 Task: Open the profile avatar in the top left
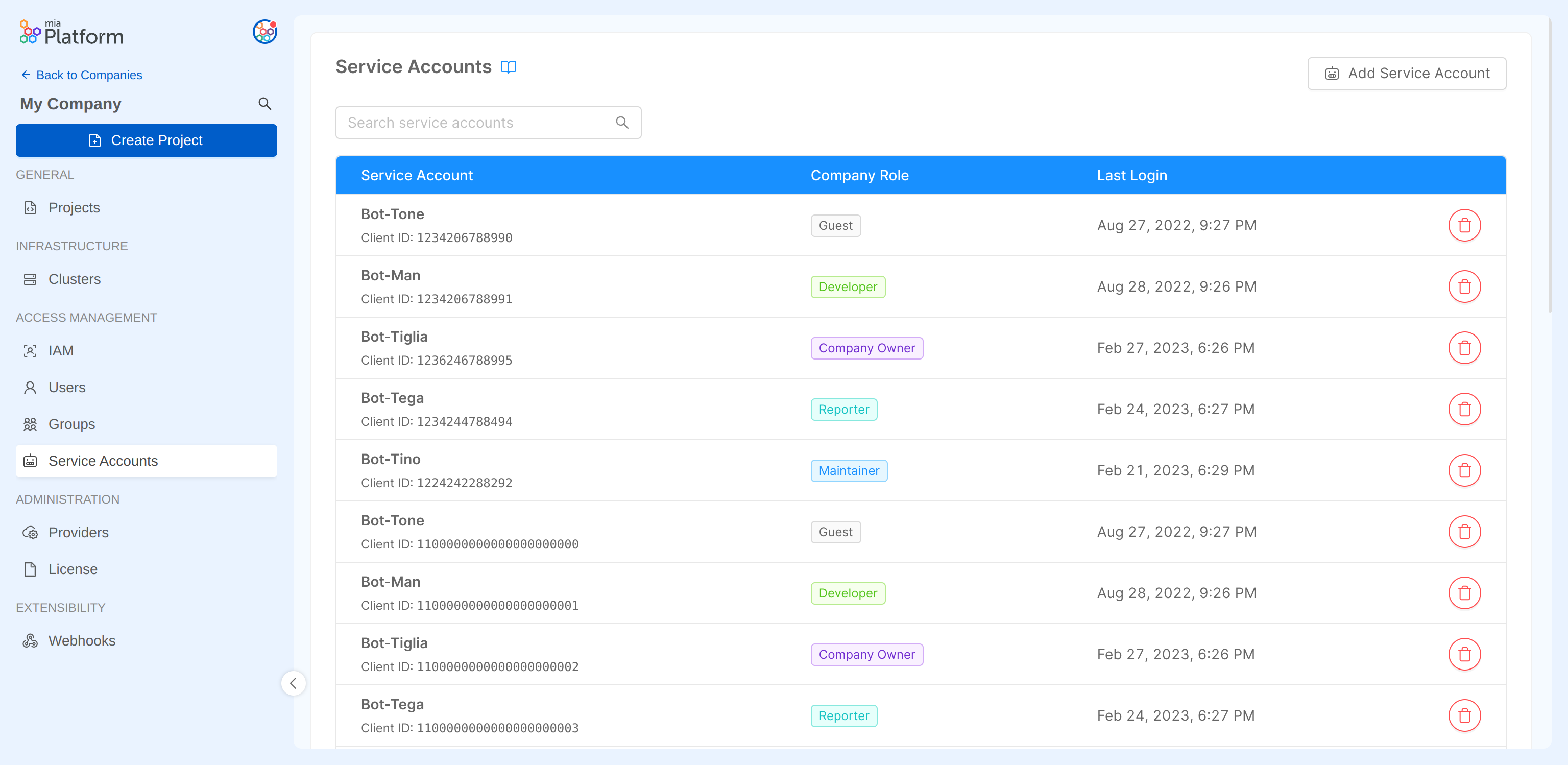(264, 32)
